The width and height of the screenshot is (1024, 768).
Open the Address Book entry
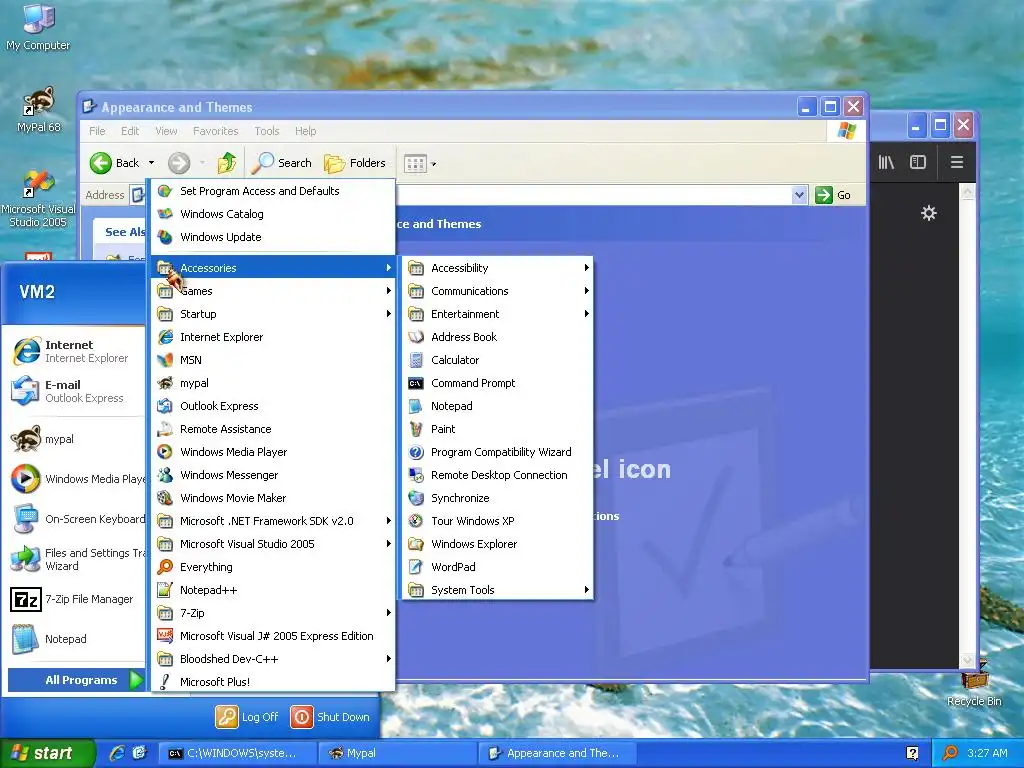(x=497, y=337)
